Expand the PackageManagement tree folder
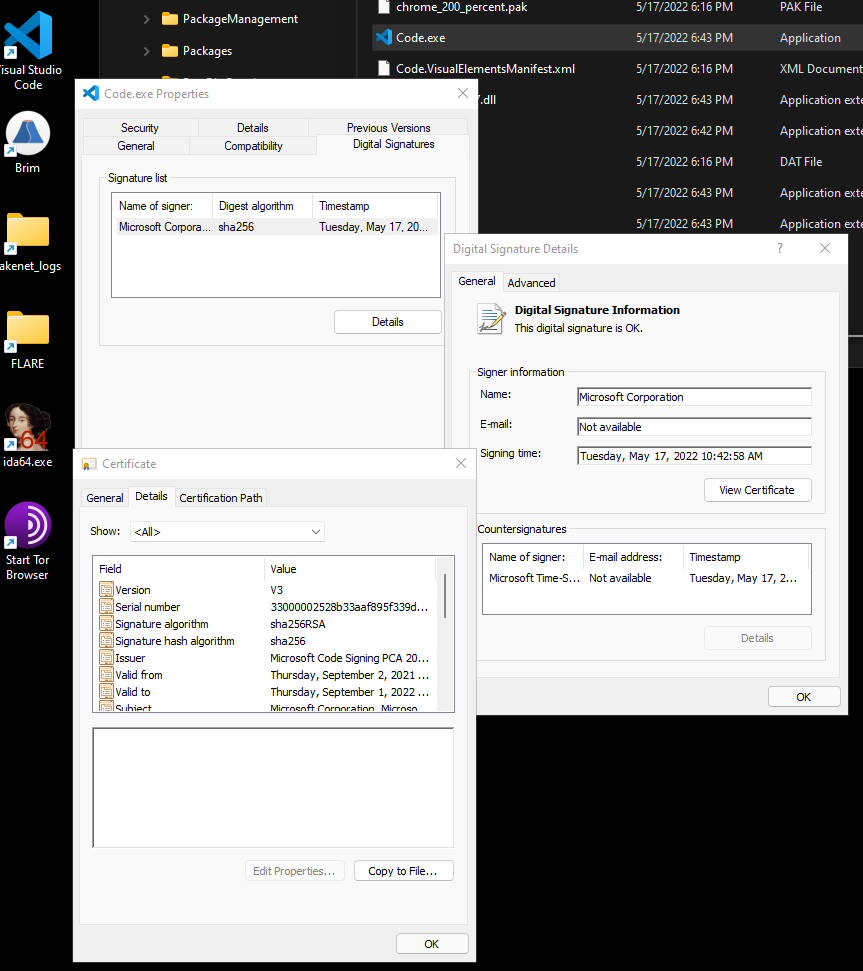Viewport: 863px width, 971px height. (146, 19)
